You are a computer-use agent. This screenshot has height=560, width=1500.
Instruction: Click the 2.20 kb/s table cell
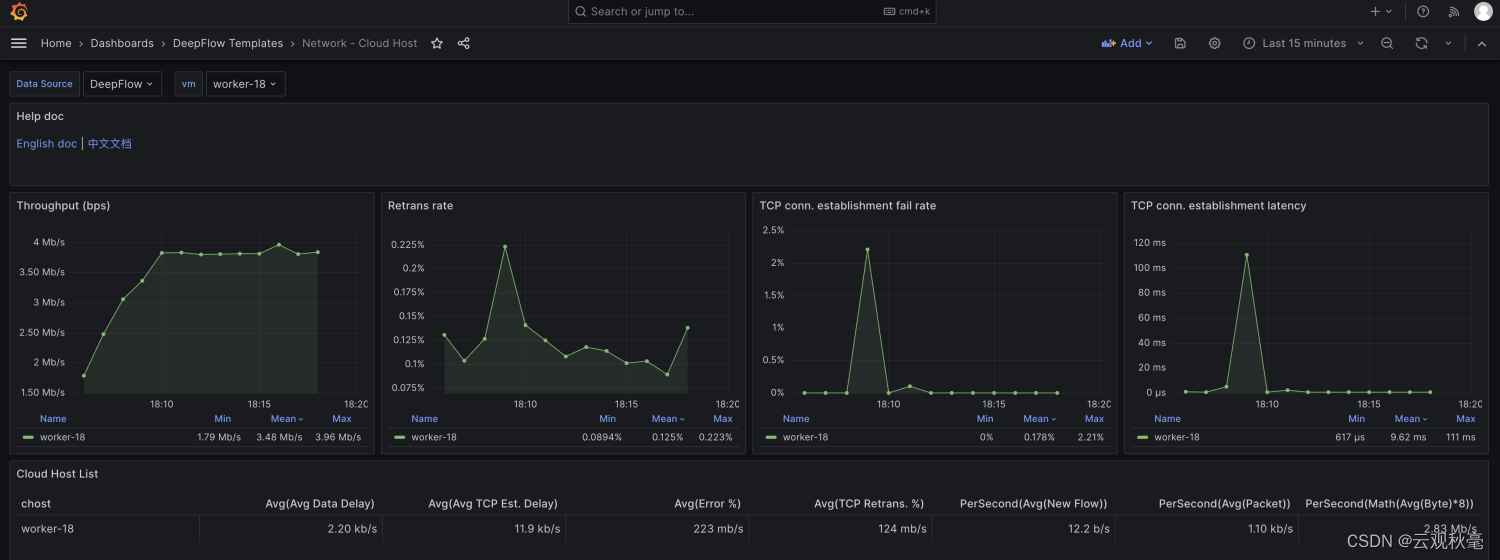(x=352, y=529)
